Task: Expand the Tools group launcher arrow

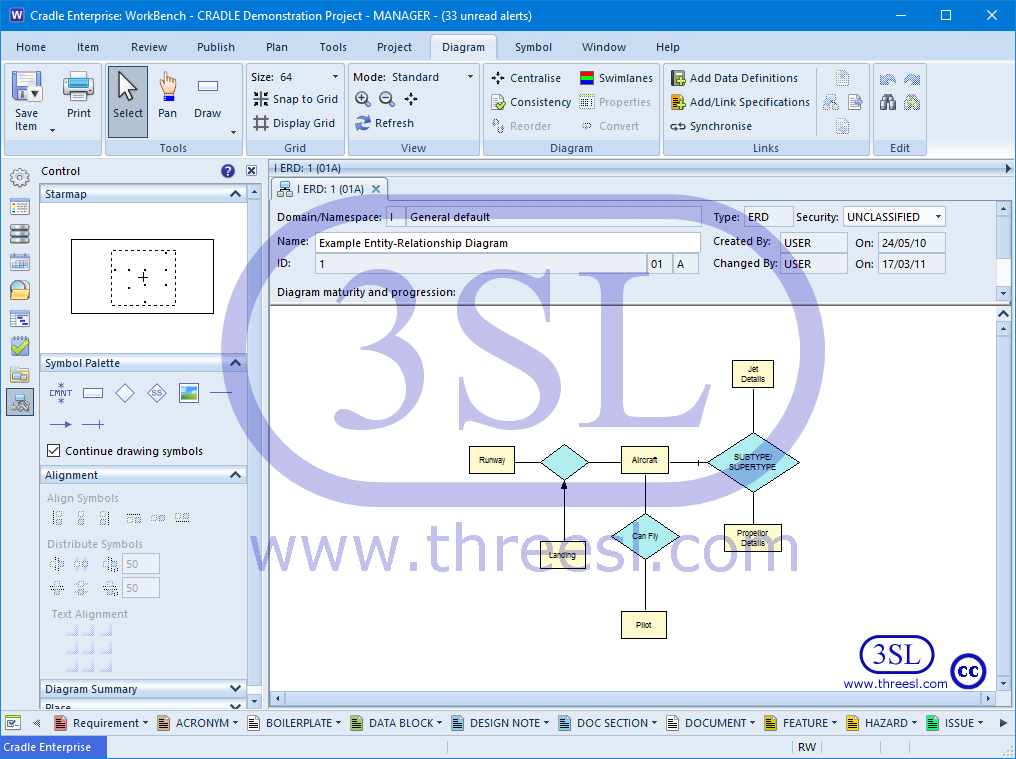Action: point(233,133)
